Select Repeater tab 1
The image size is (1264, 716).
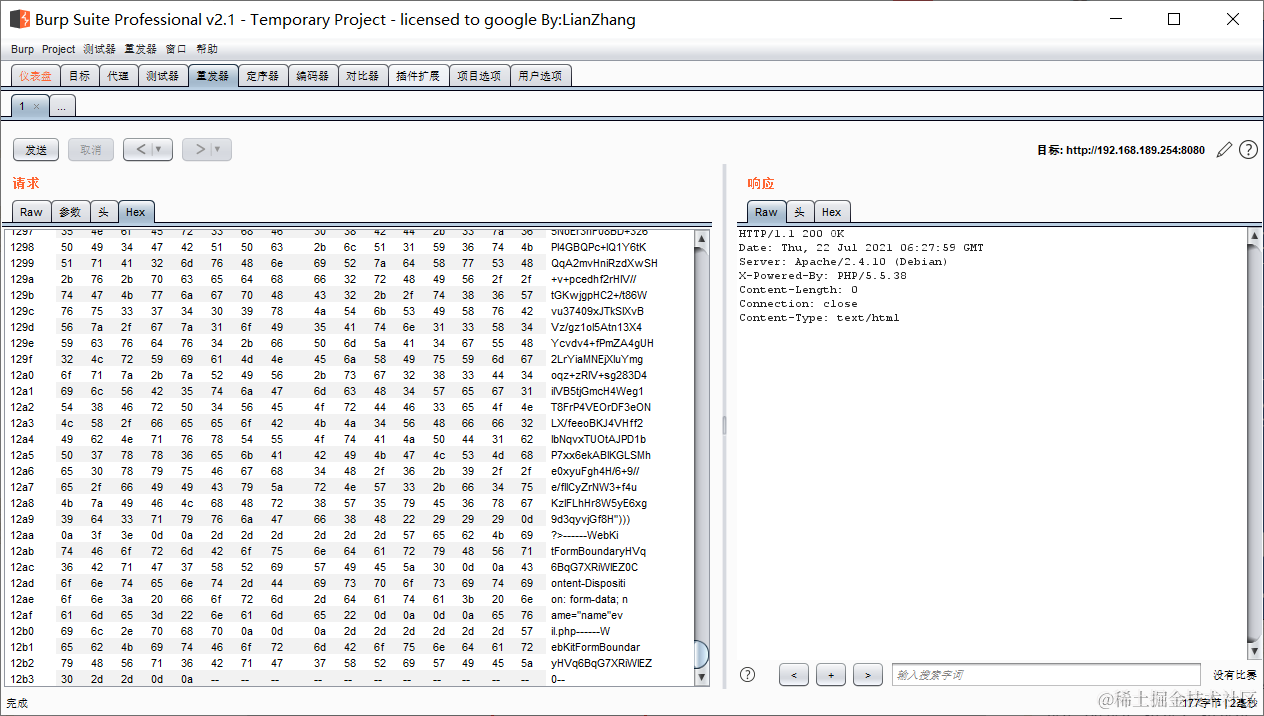23,106
